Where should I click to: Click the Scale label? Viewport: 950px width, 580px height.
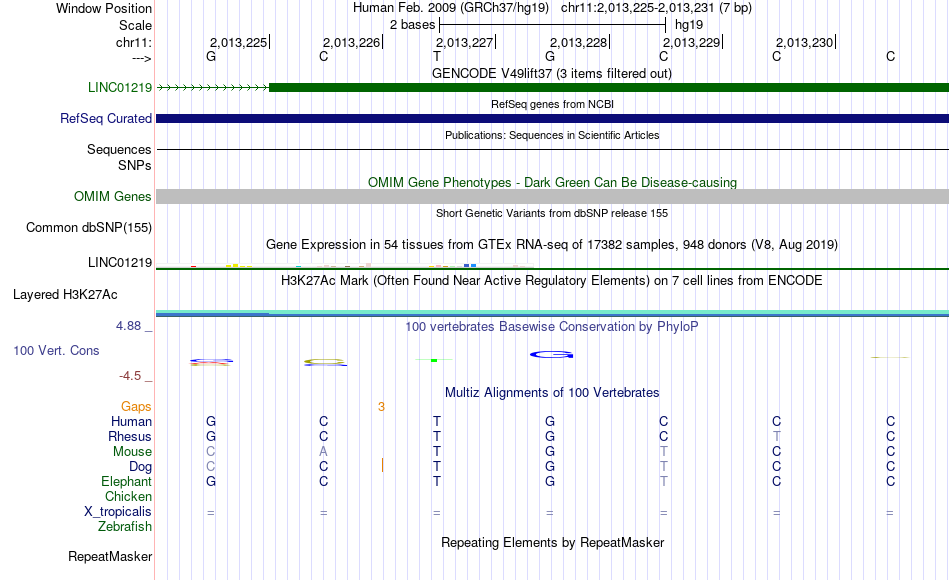point(135,25)
